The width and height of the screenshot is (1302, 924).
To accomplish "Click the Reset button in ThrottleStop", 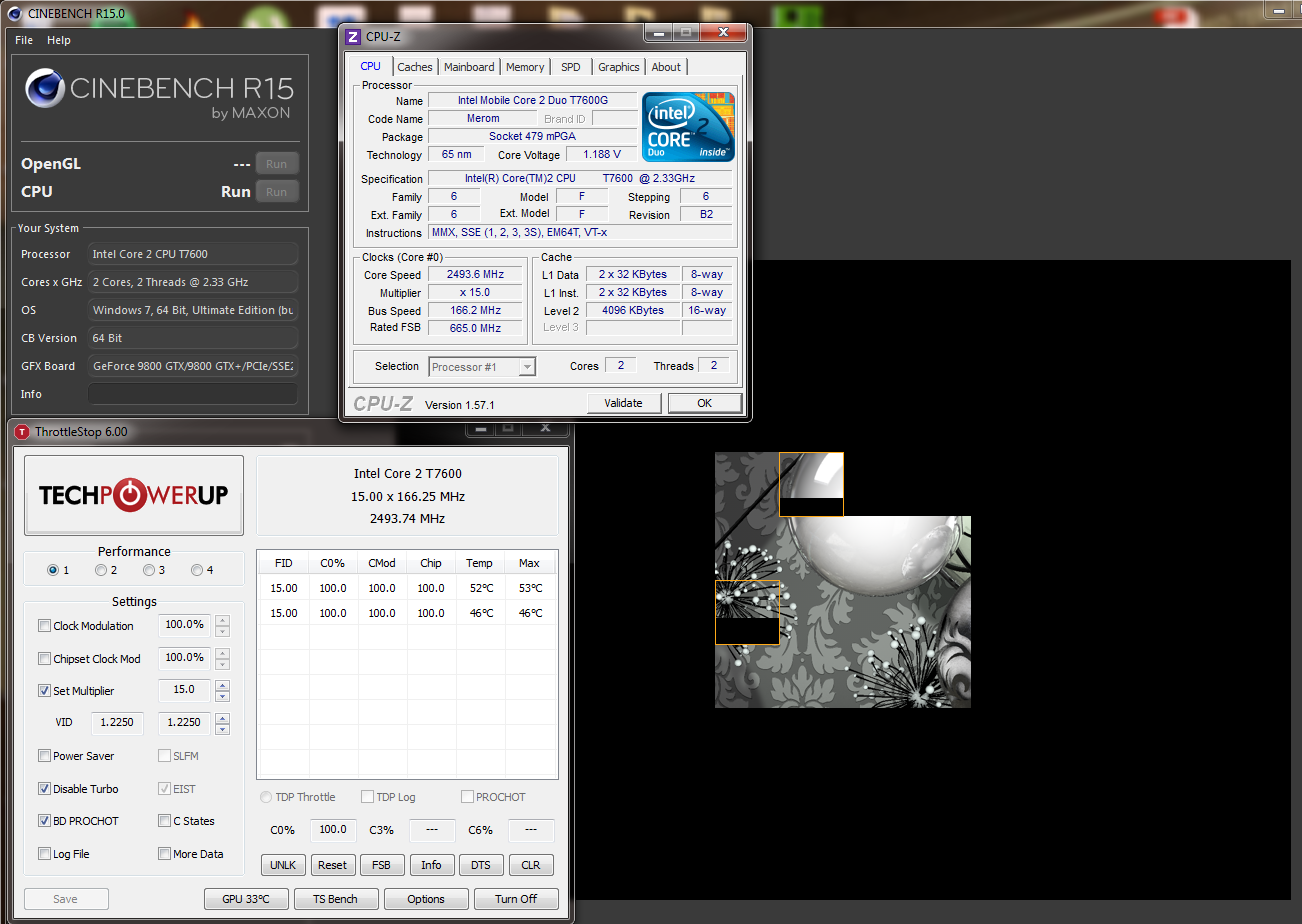I will coord(333,865).
